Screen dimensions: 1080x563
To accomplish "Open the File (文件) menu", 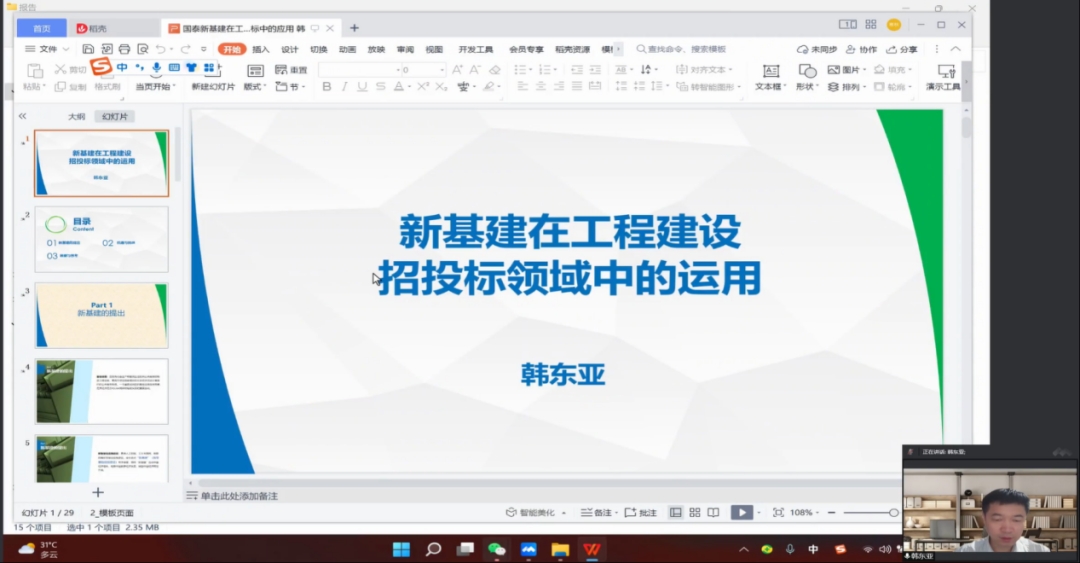I will point(47,49).
